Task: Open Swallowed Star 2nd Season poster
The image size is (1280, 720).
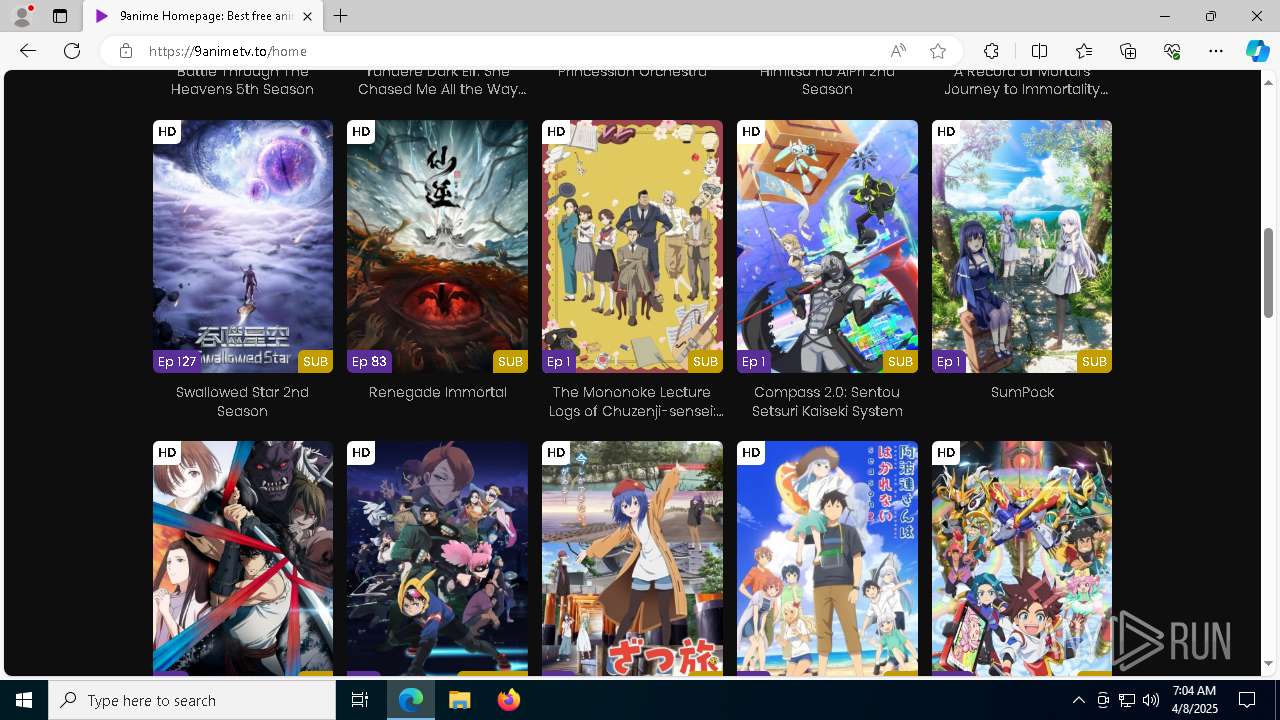Action: pyautogui.click(x=243, y=246)
